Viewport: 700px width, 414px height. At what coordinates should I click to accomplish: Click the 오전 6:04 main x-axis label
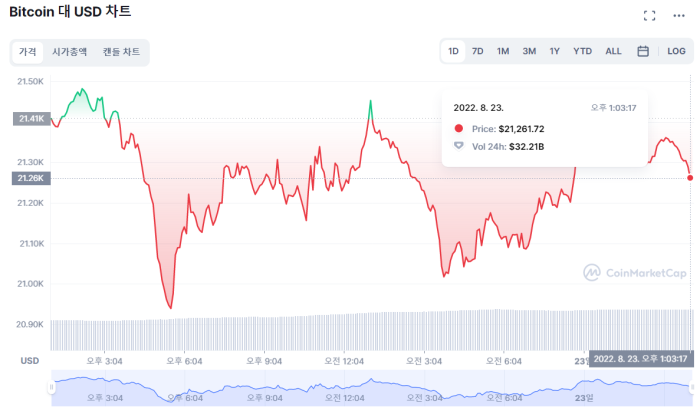[504, 361]
